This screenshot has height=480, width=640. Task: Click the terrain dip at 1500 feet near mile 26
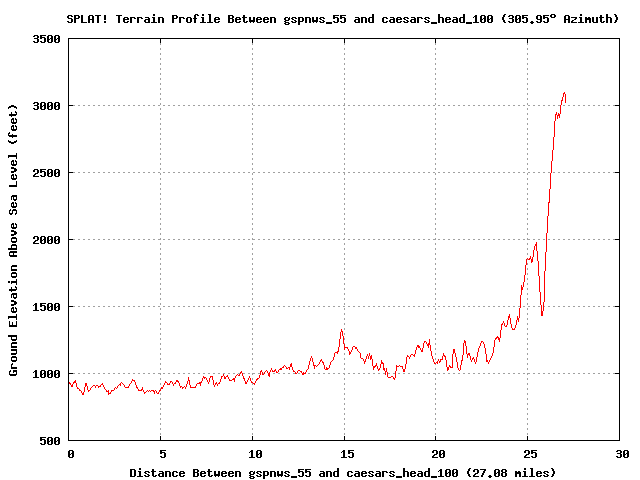tap(542, 313)
